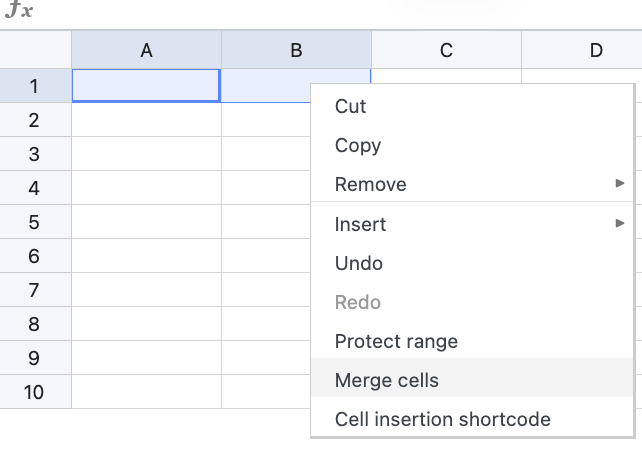Select row 1 header
This screenshot has height=454, width=642.
[x=34, y=86]
